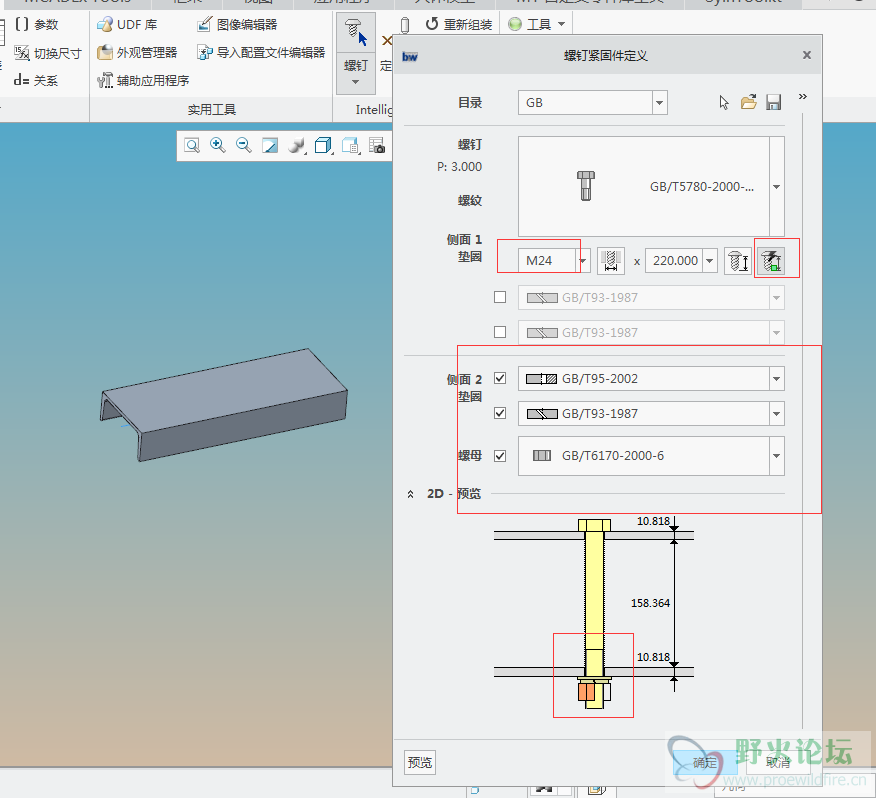Uncheck the 螺母 GB/T6170-2000-6 nut checkbox
The height and width of the screenshot is (798, 876).
click(x=500, y=455)
